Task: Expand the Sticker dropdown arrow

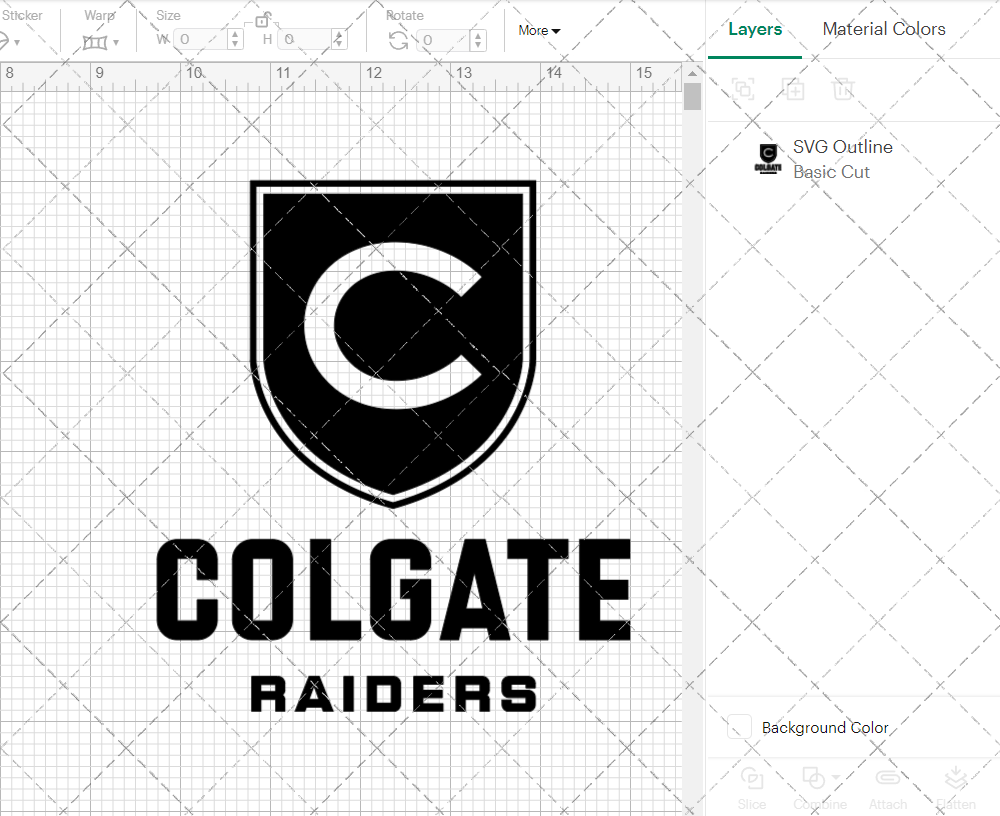Action: point(17,43)
